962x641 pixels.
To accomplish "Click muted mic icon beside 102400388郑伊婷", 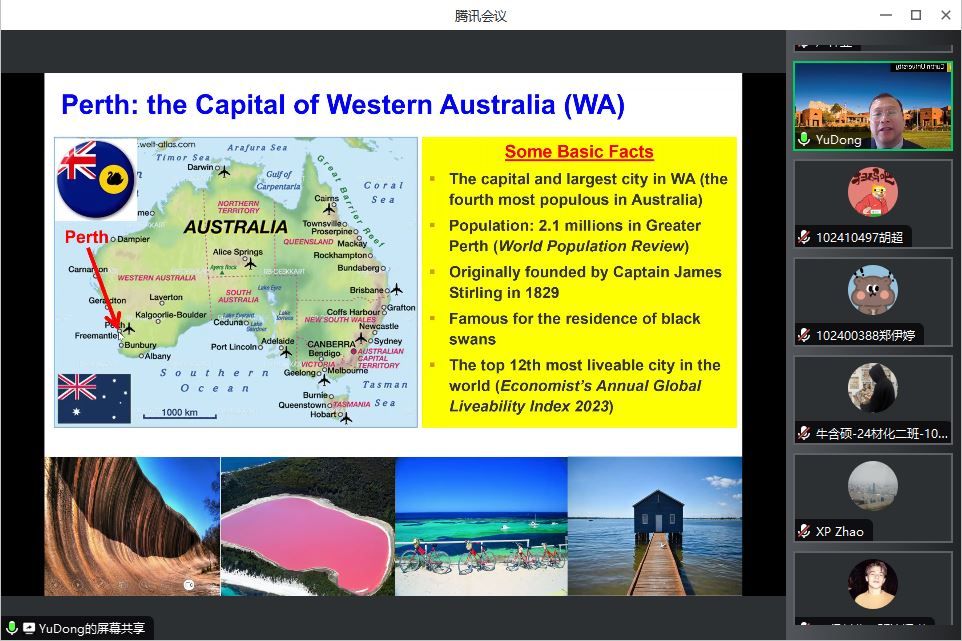I will 804,335.
